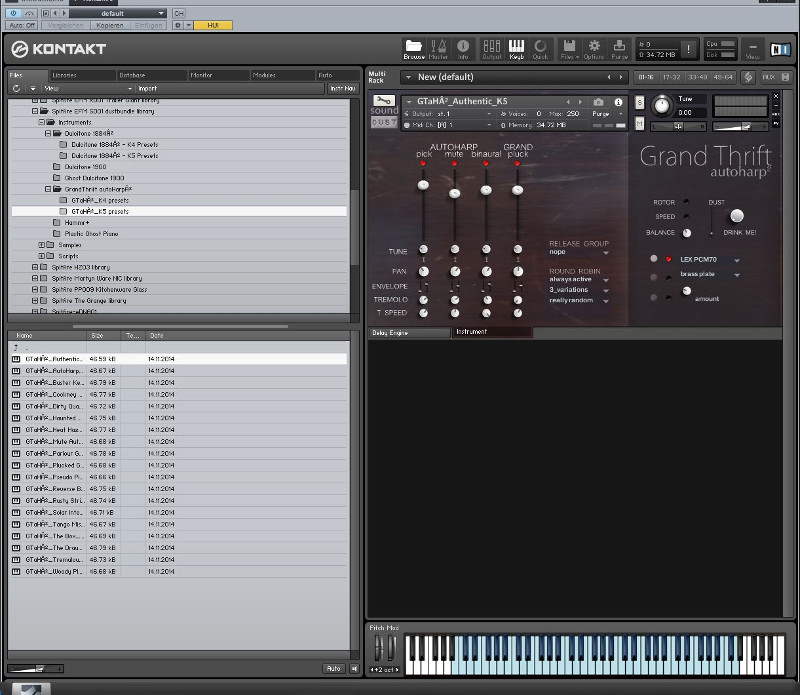
Task: Toggle the Mute M button
Action: pyautogui.click(x=640, y=123)
